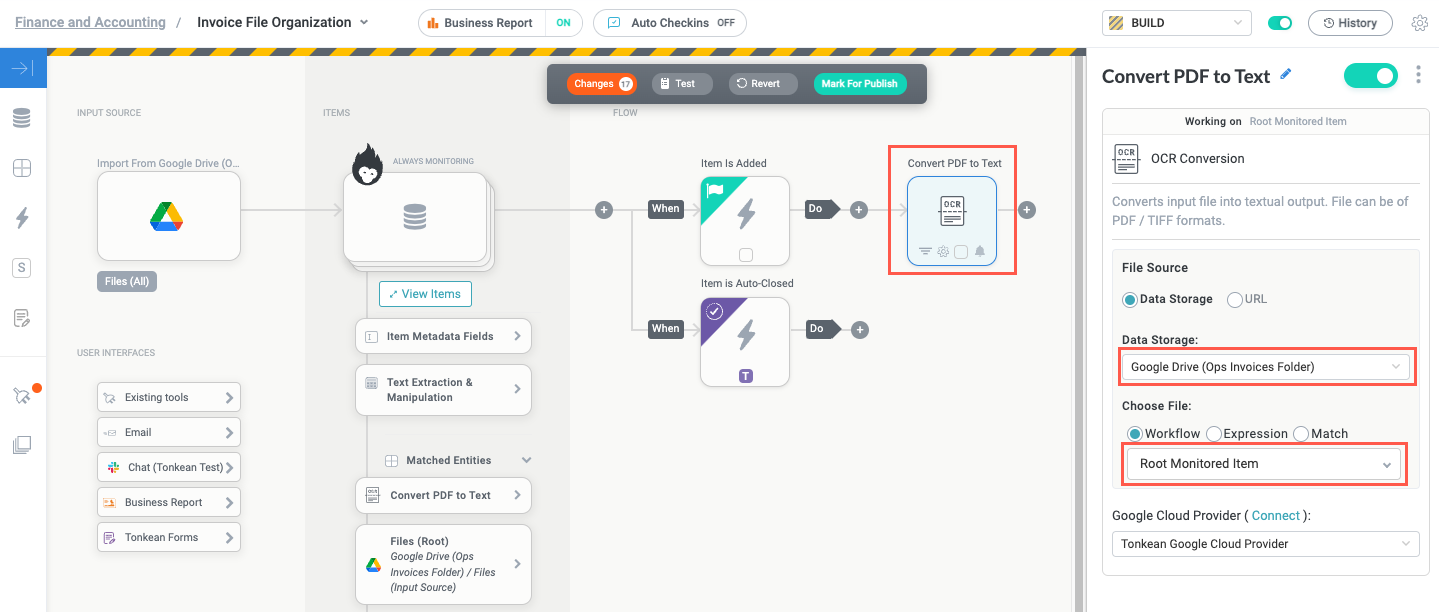Open the Data Sources panel in left sidebar
The height and width of the screenshot is (612, 1439).
point(24,118)
